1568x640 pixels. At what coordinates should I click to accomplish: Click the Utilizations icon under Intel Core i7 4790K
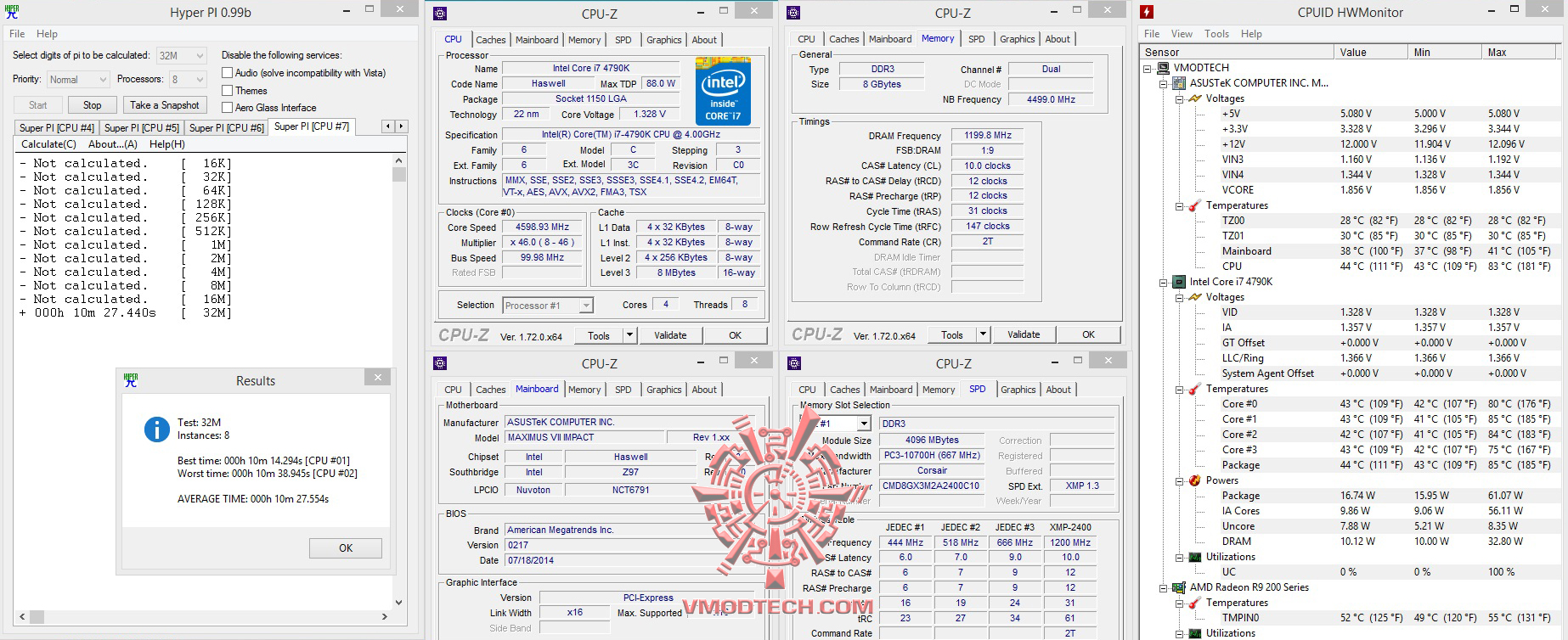(1195, 557)
